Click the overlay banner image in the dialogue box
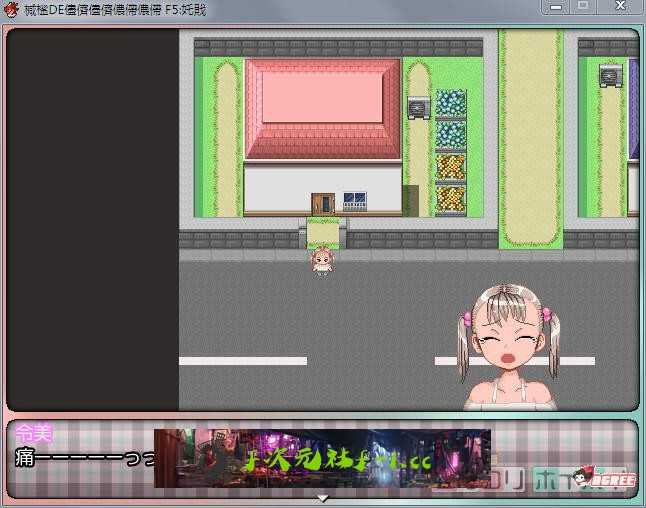The height and width of the screenshot is (508, 646). [x=322, y=459]
